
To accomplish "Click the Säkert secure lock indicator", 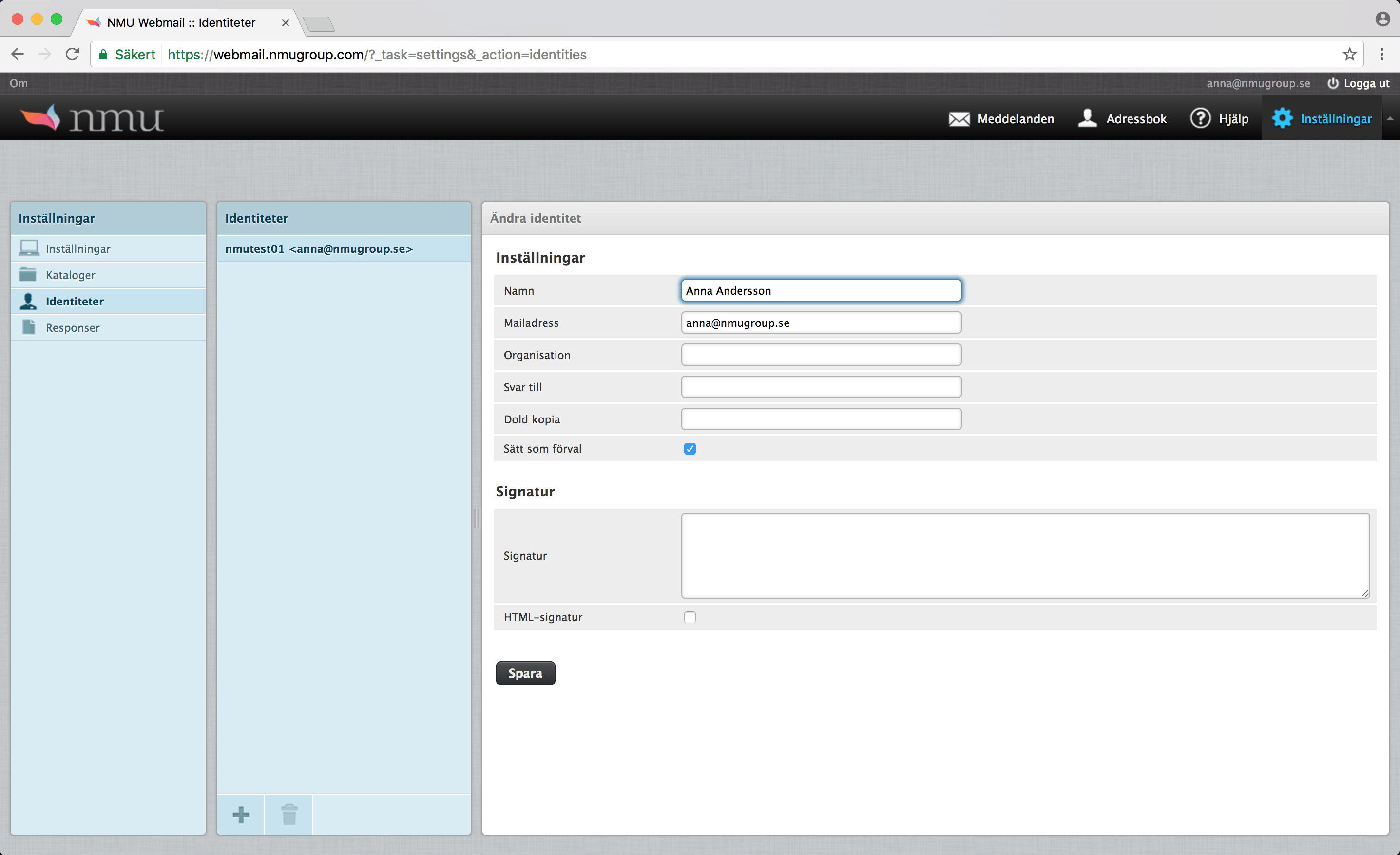I will point(127,55).
